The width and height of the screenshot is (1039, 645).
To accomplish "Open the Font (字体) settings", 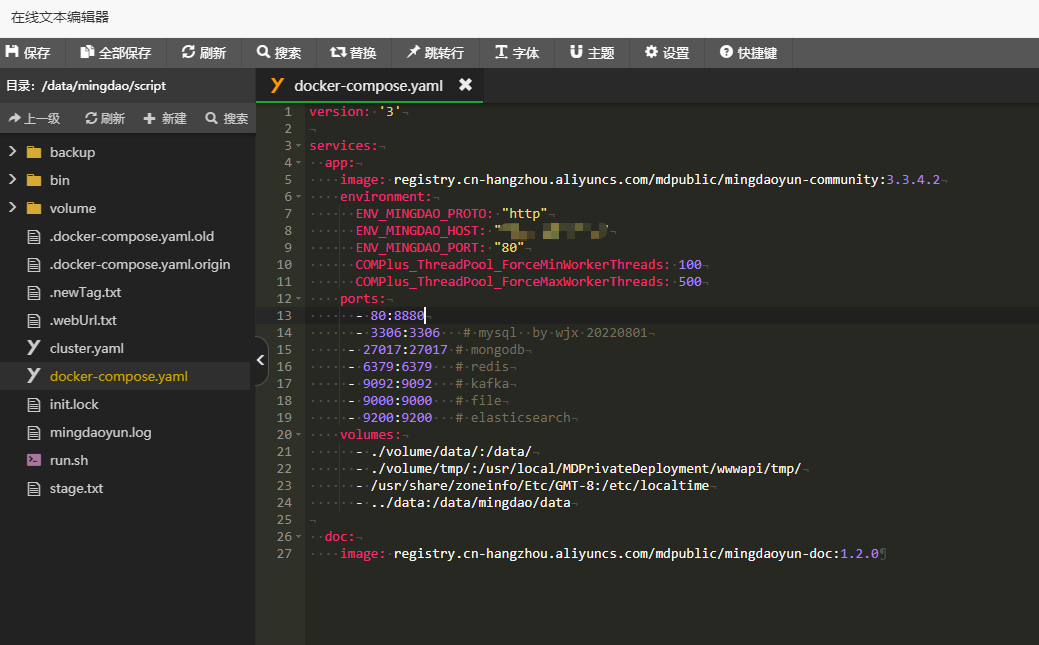I will coord(517,53).
